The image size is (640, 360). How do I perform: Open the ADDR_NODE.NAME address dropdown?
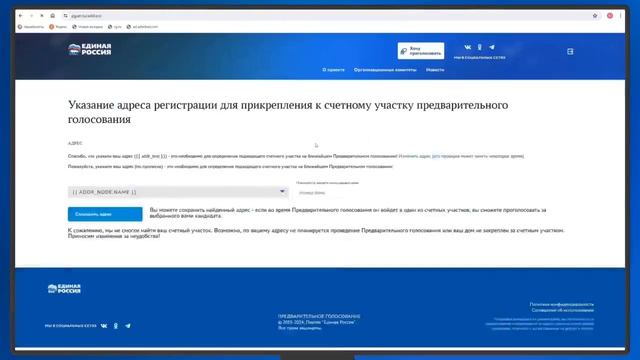coord(178,192)
